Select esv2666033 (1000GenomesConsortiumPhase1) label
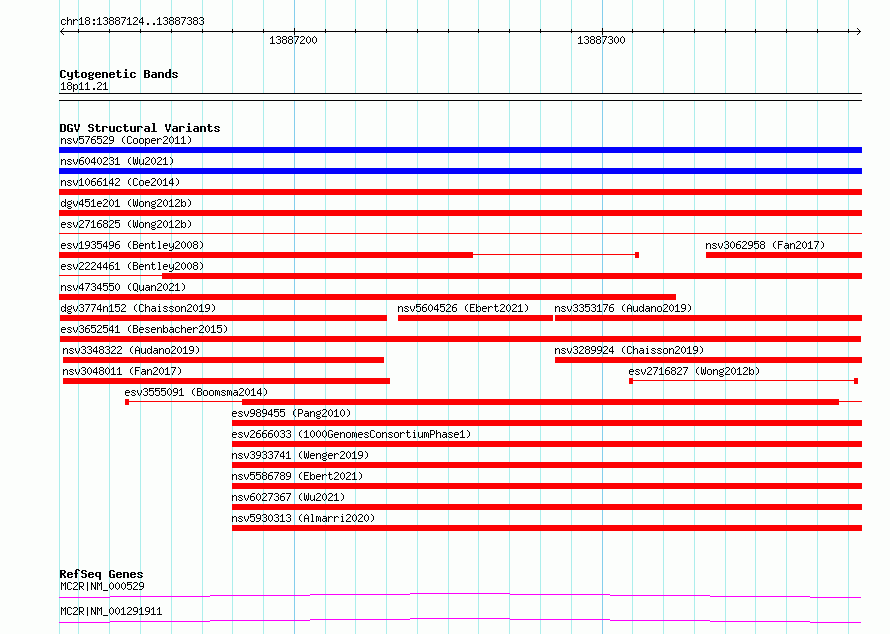Viewport: 890px width, 634px height. [351, 434]
